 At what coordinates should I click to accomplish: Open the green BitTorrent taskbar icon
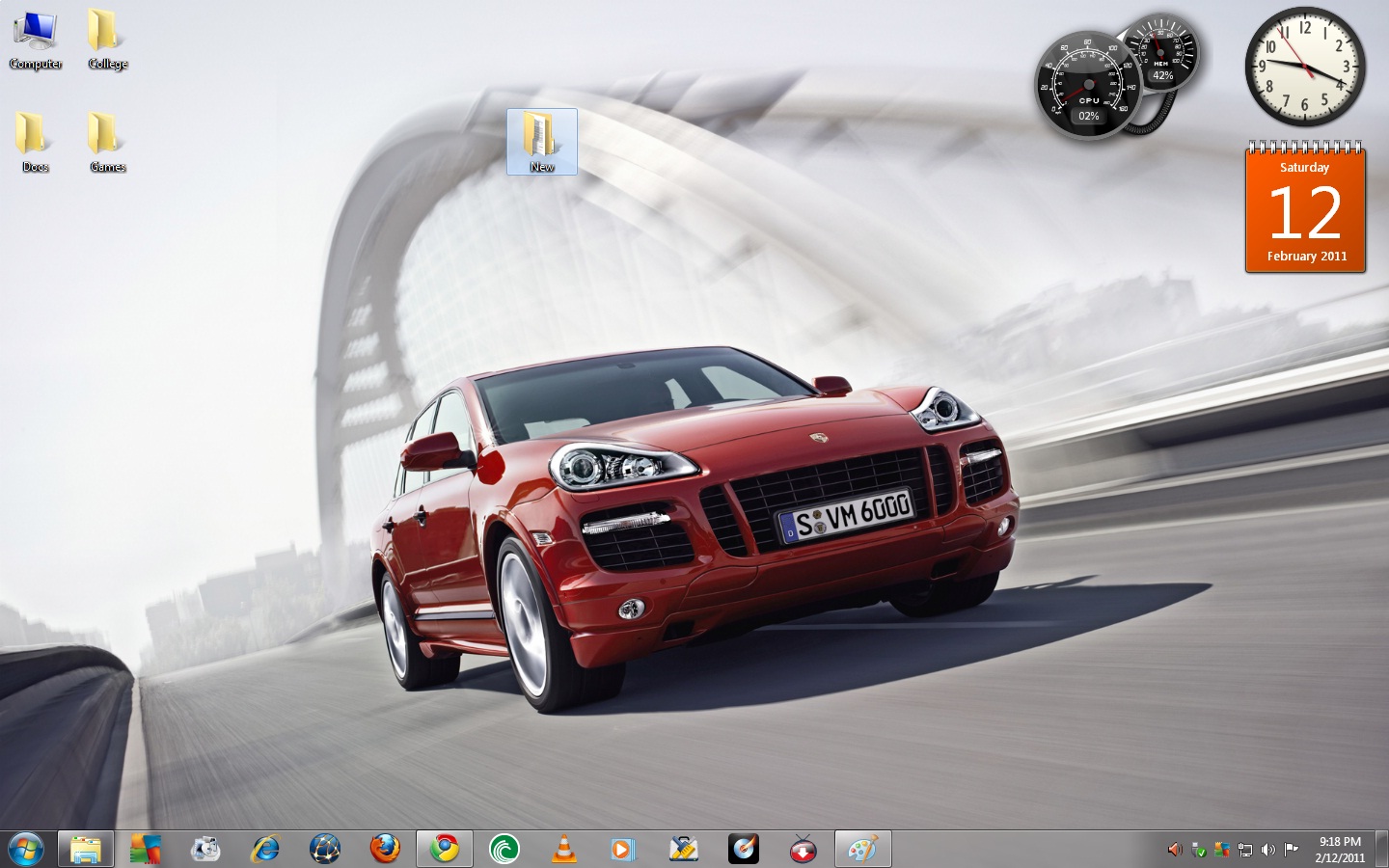point(504,850)
